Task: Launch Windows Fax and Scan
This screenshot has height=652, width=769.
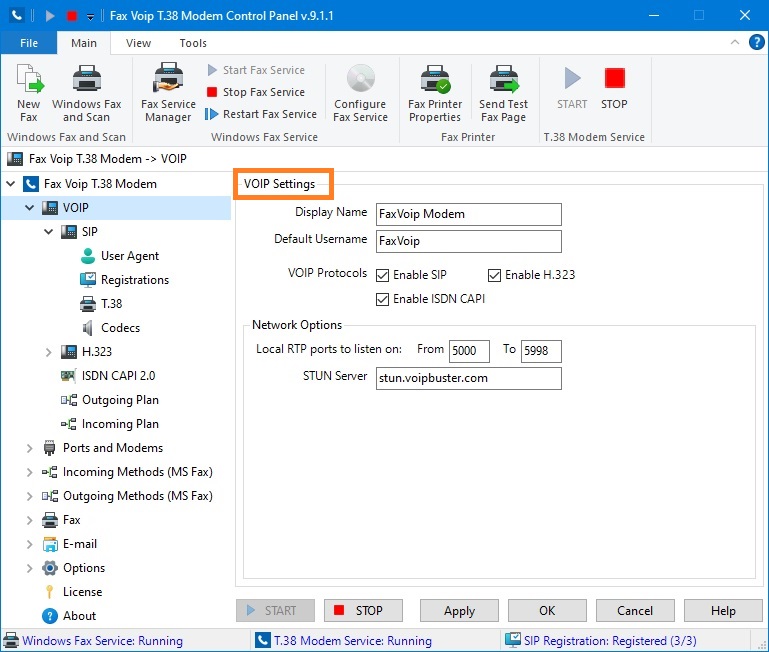Action: tap(87, 93)
